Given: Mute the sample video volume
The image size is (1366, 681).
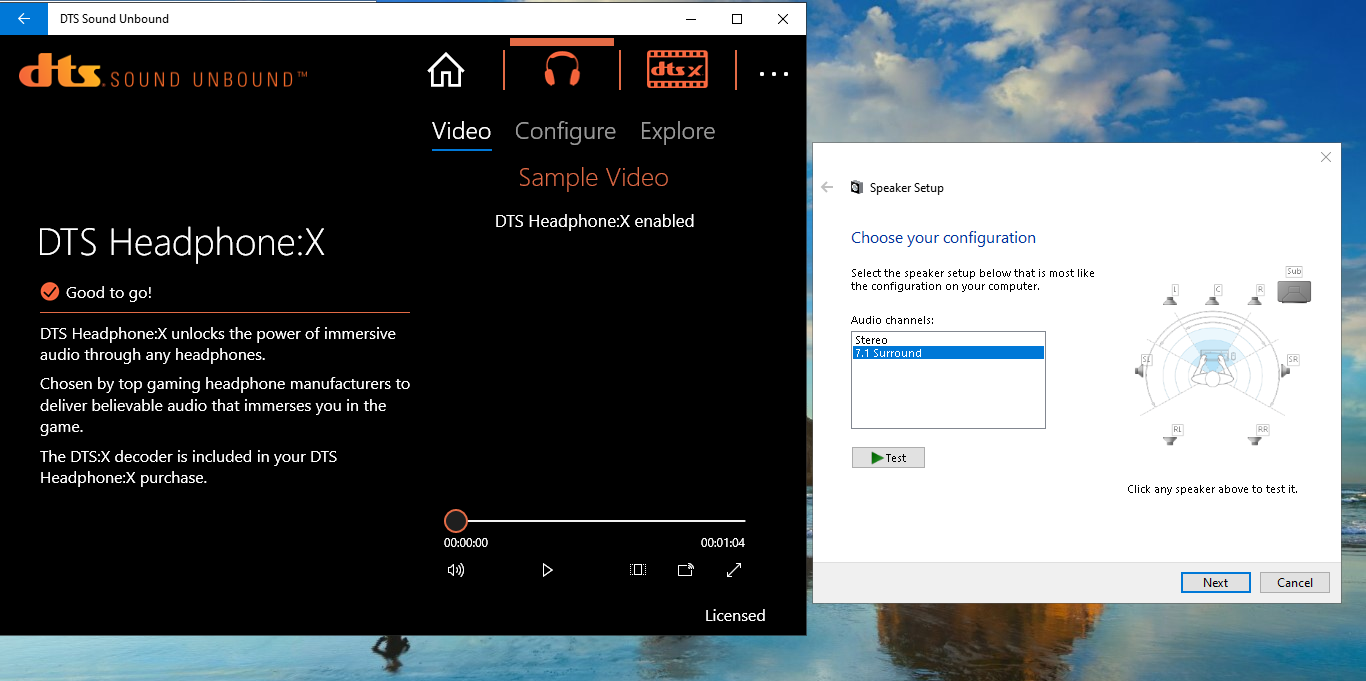Looking at the screenshot, I should (456, 570).
